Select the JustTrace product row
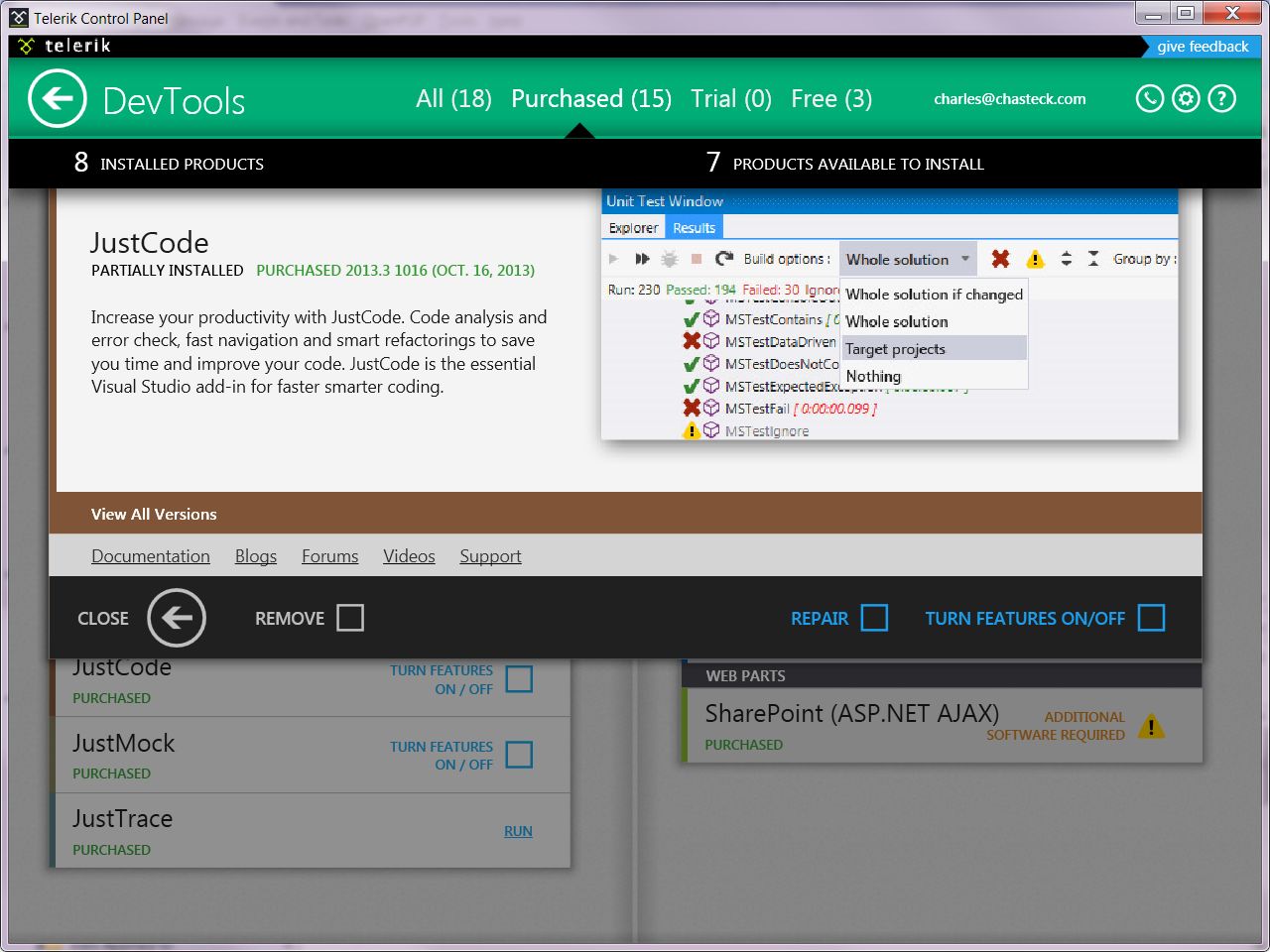The height and width of the screenshot is (952, 1270). (x=311, y=831)
